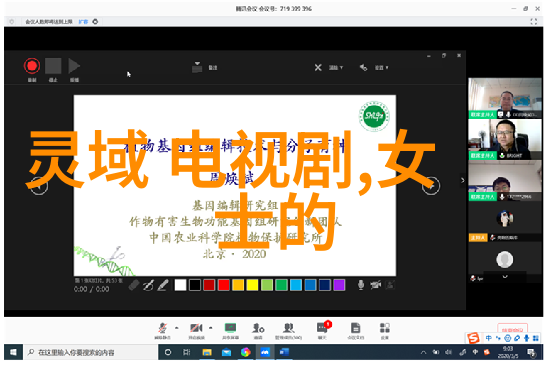This screenshot has height=367, width=550.
Task: Open the Windows Start menu
Action: 13,352
